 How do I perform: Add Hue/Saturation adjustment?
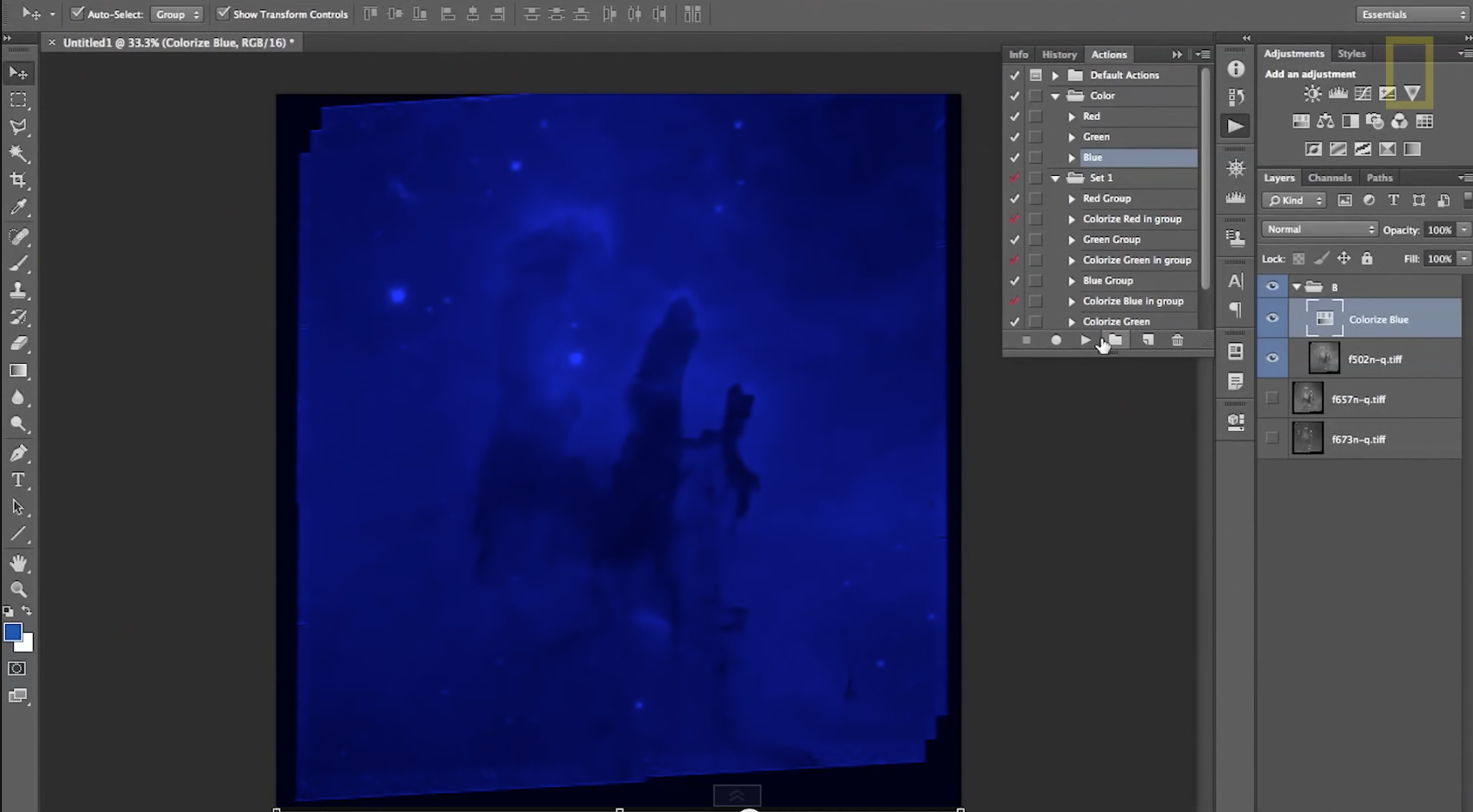coord(1301,122)
